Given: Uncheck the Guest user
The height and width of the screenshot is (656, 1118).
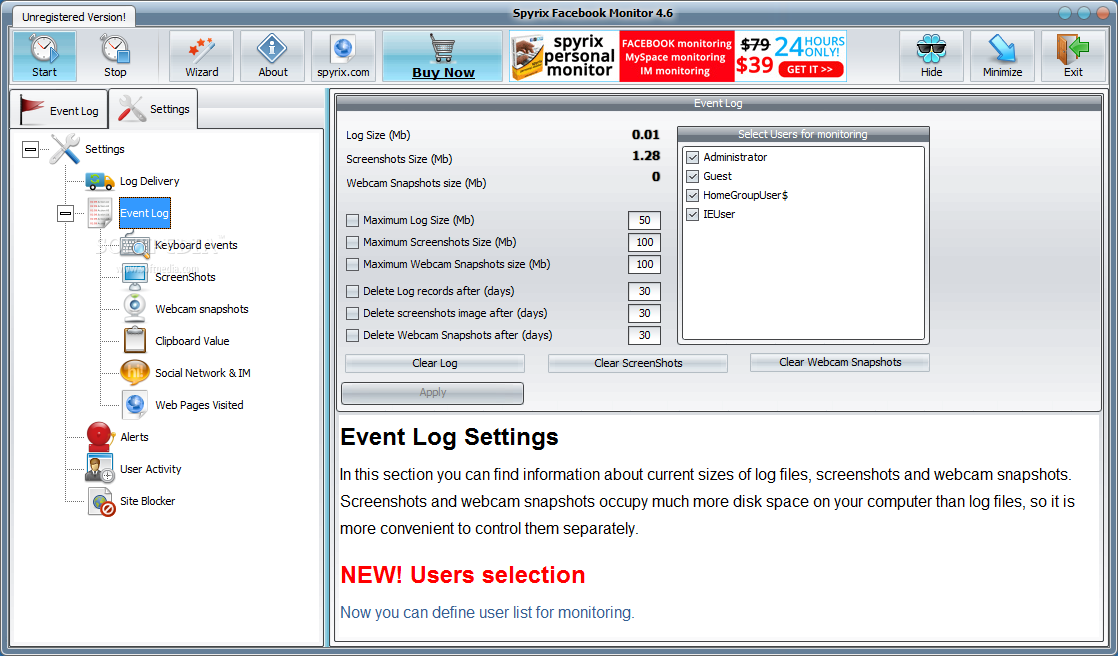Looking at the screenshot, I should [692, 176].
